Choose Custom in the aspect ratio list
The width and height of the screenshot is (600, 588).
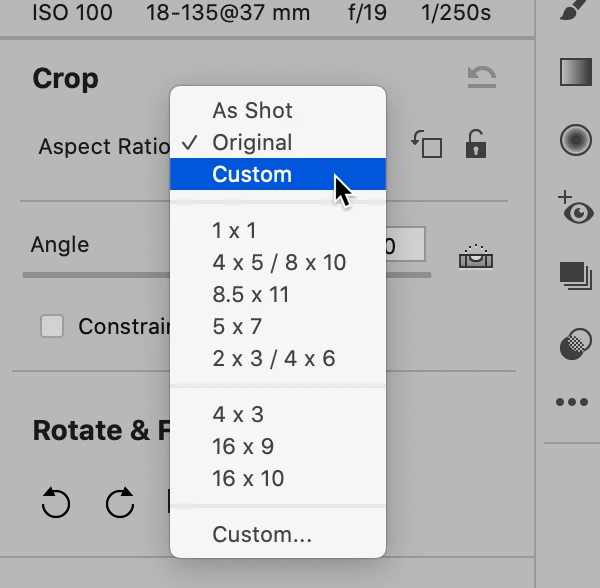pos(252,174)
